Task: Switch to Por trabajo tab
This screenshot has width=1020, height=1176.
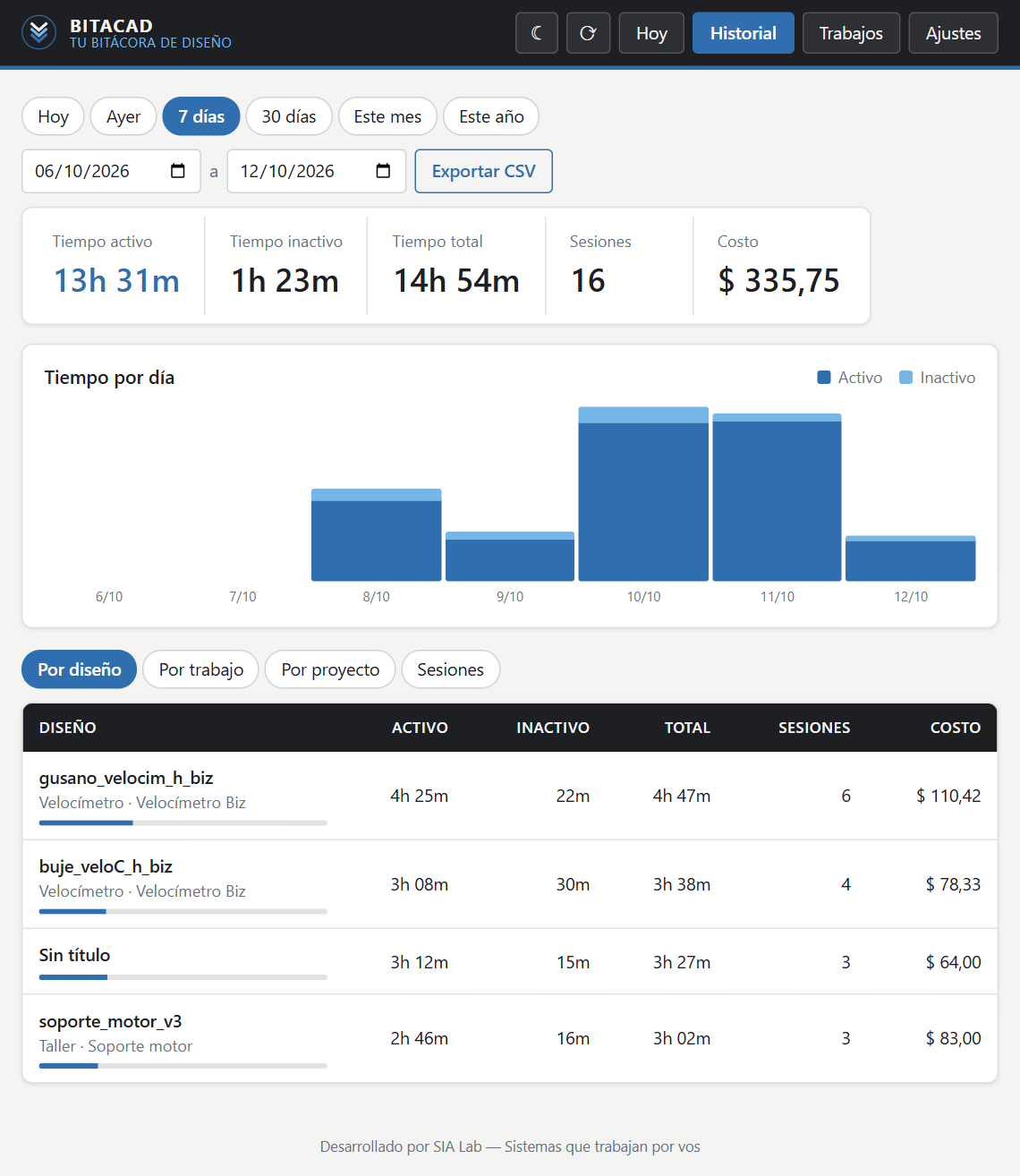Action: pyautogui.click(x=201, y=669)
